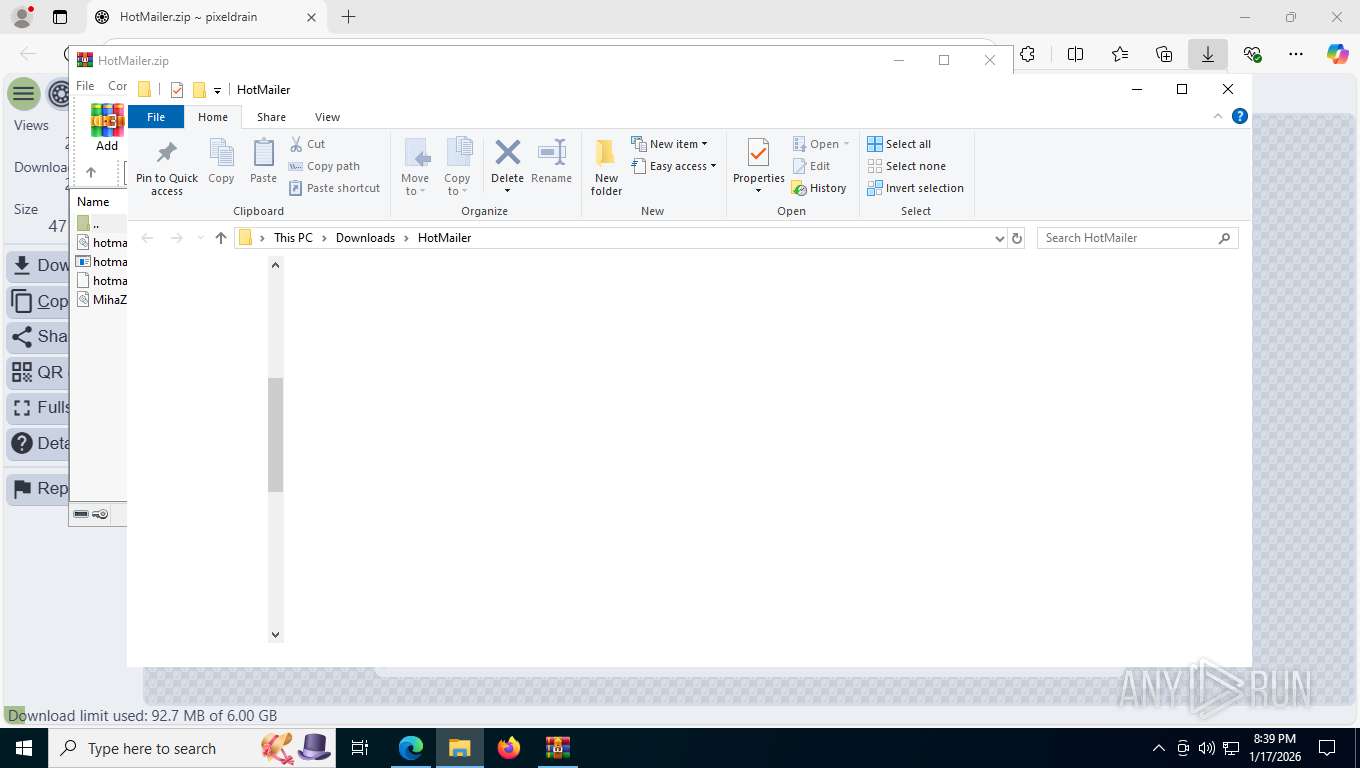Click the search magnifier in Search HotMailer
This screenshot has width=1360, height=768.
(x=1224, y=238)
